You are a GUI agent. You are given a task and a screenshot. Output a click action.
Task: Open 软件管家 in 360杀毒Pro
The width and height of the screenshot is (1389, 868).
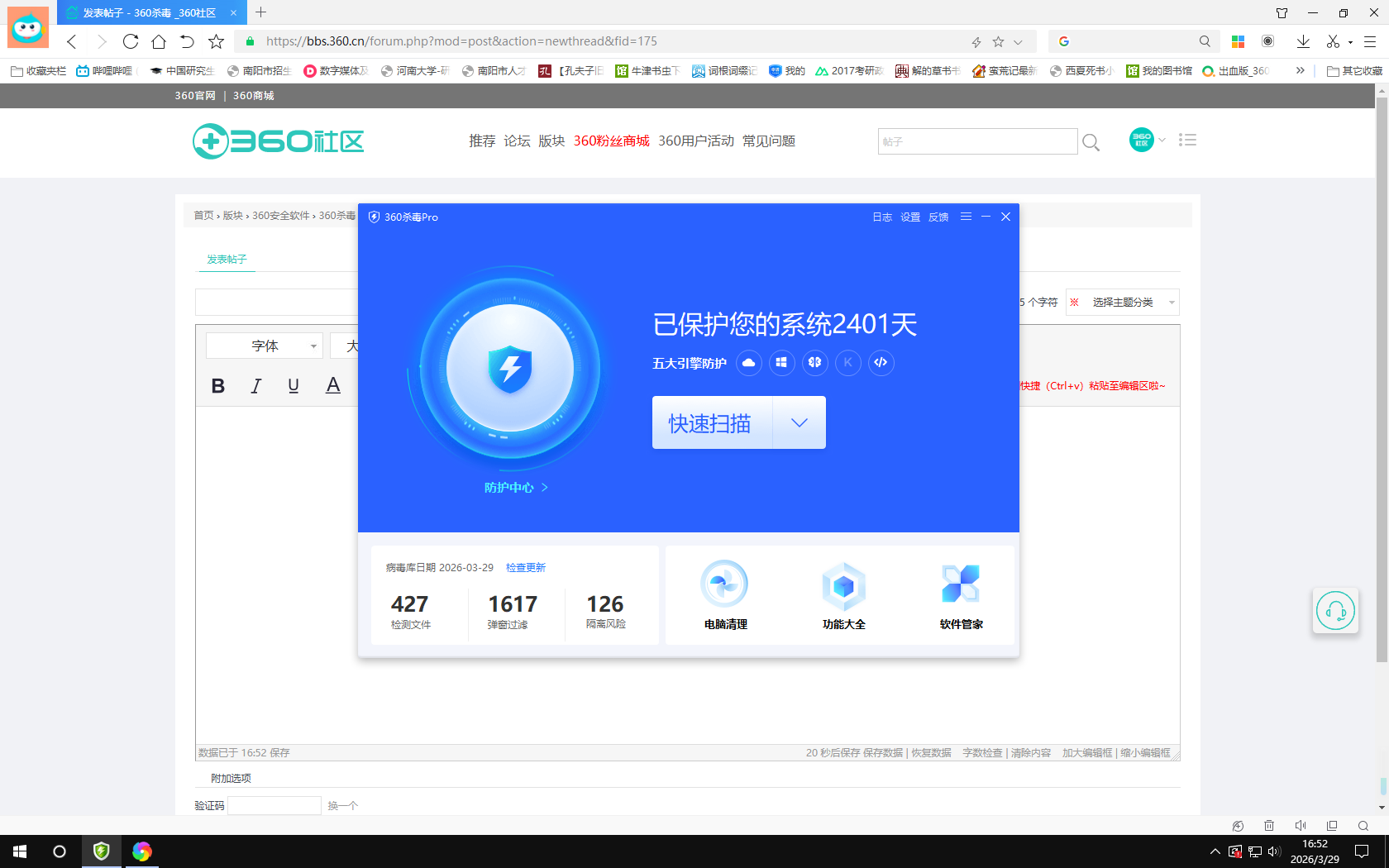(960, 594)
